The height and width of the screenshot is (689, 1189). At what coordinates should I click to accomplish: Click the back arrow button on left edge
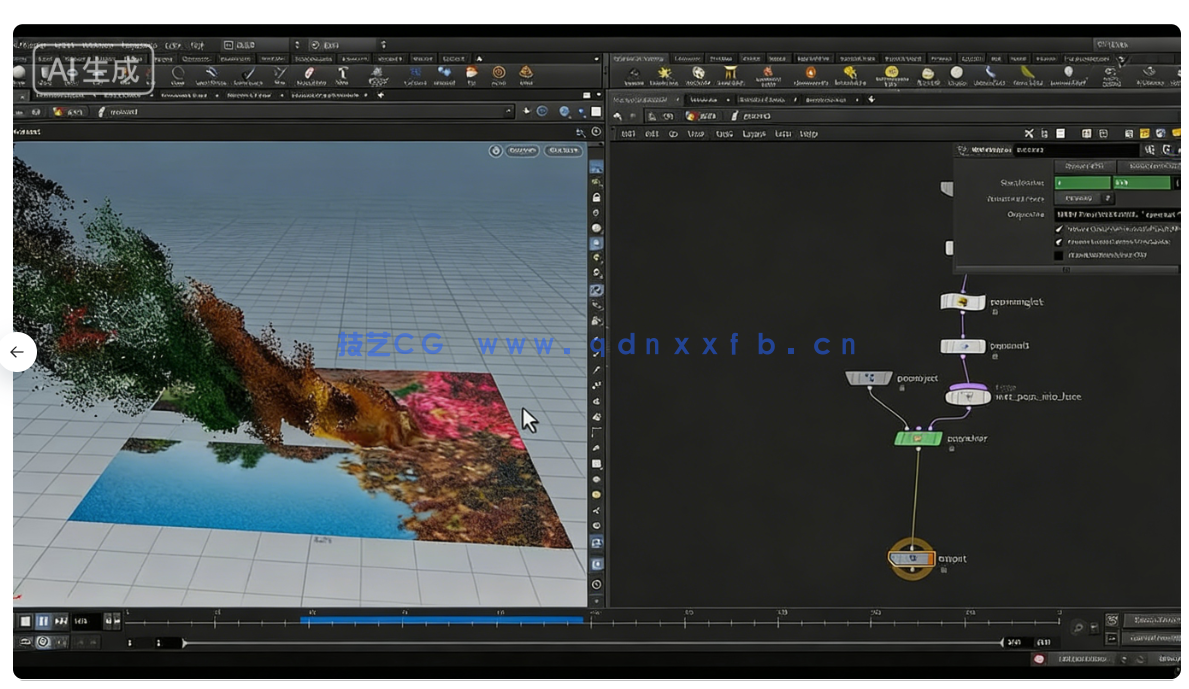[x=17, y=352]
